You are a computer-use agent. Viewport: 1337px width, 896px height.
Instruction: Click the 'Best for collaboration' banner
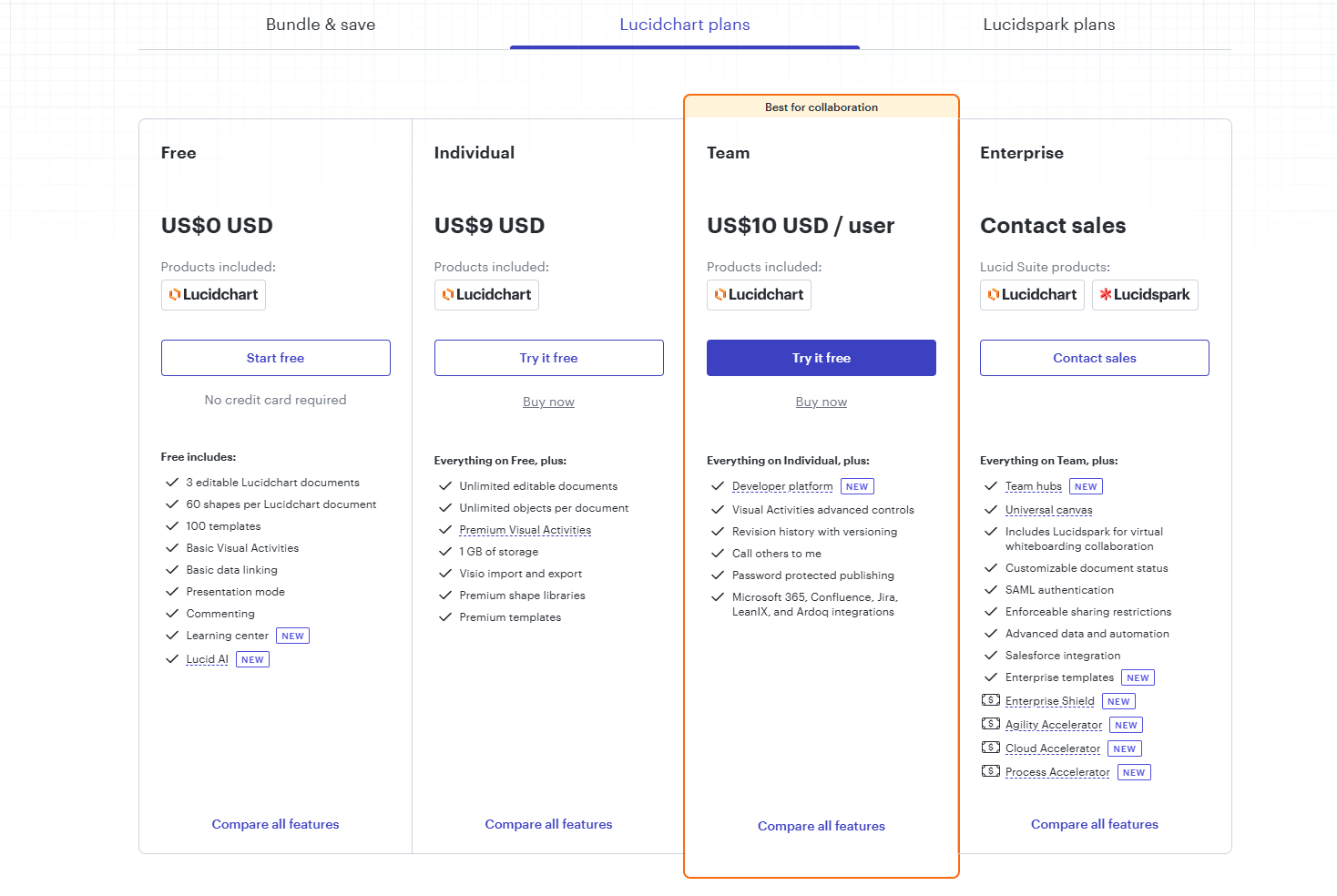822,107
